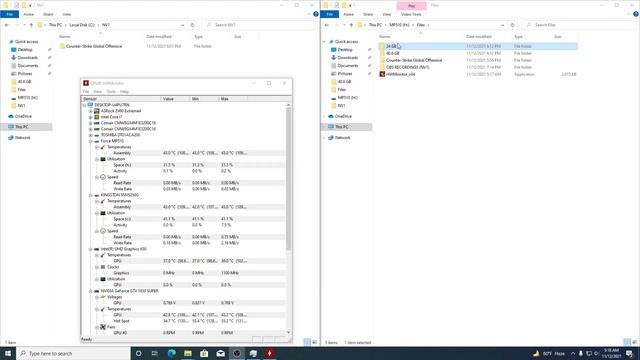Image resolution: width=640 pixels, height=360 pixels.
Task: Click MP510 (H:) breadcrumb in Files window
Action: [x=399, y=25]
